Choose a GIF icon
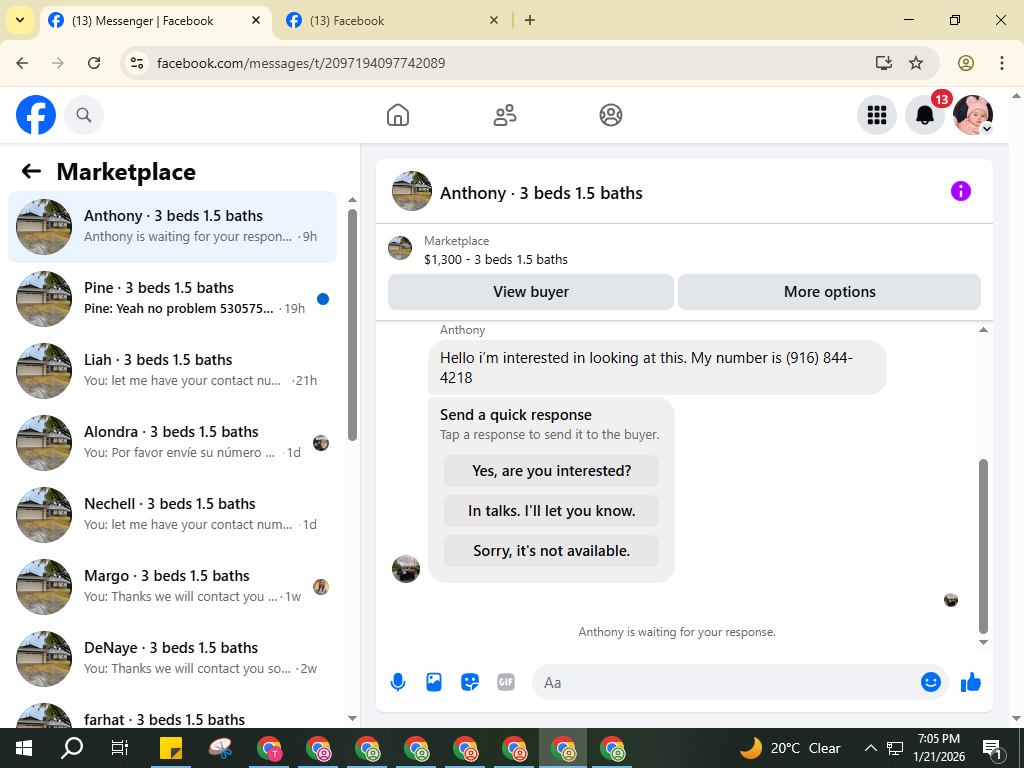1024x768 pixels. (505, 682)
